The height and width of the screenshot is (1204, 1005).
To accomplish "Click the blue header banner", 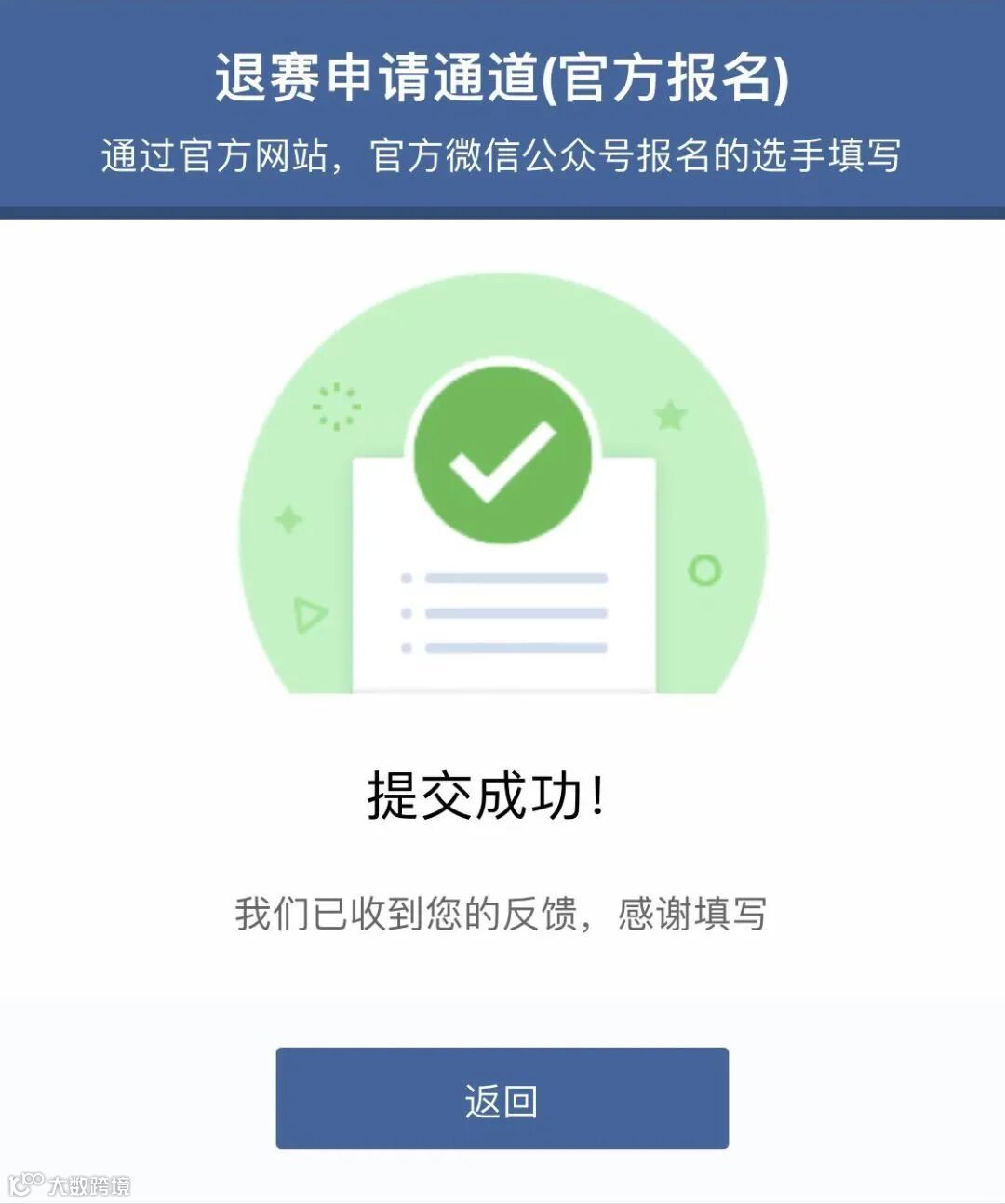I will (x=502, y=109).
